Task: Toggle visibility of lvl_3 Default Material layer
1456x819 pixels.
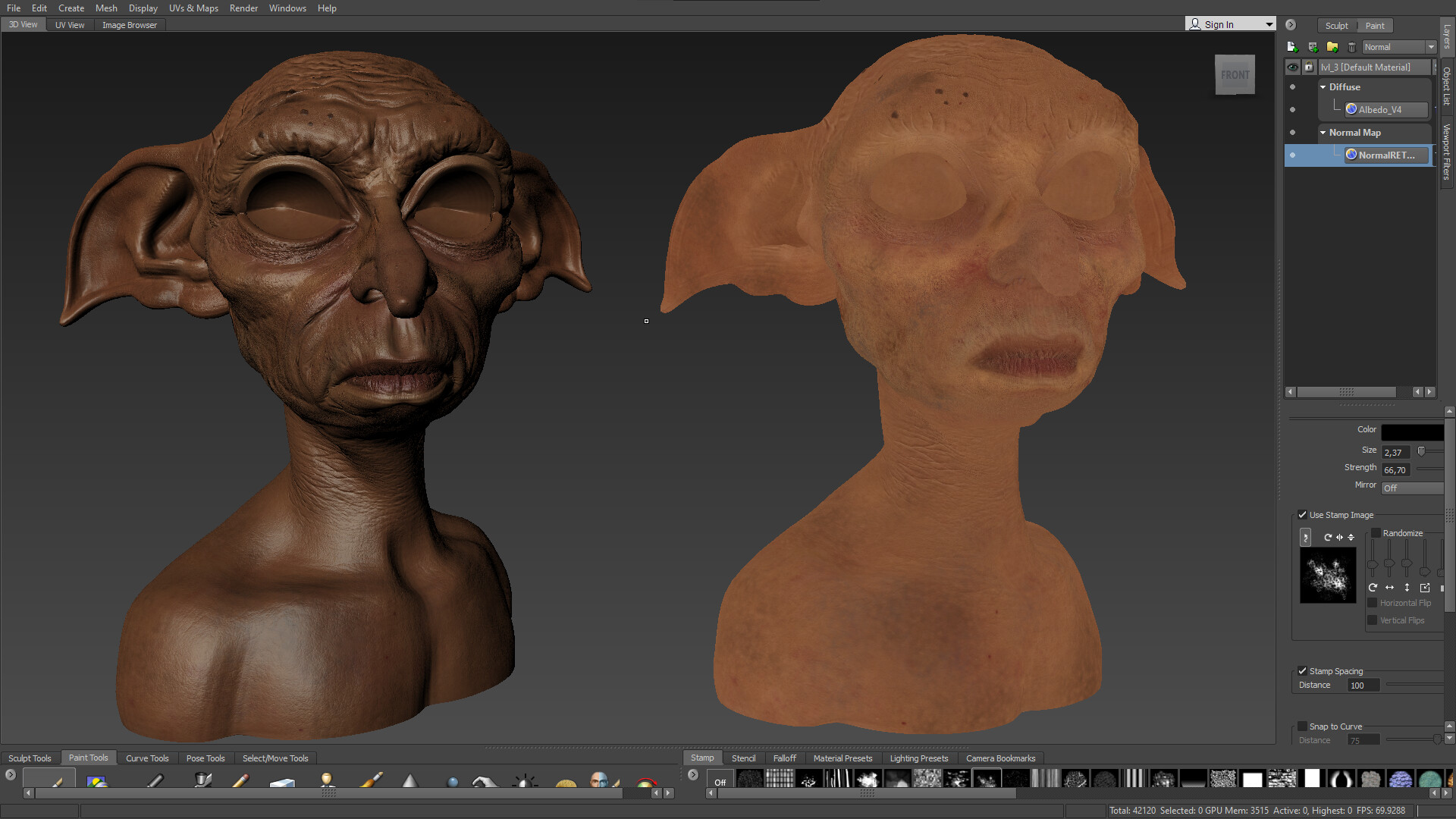Action: 1293,67
